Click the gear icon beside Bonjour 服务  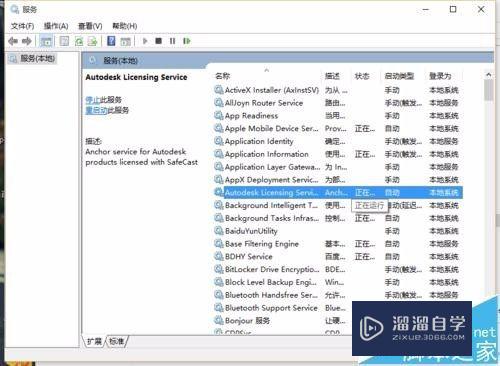click(219, 320)
